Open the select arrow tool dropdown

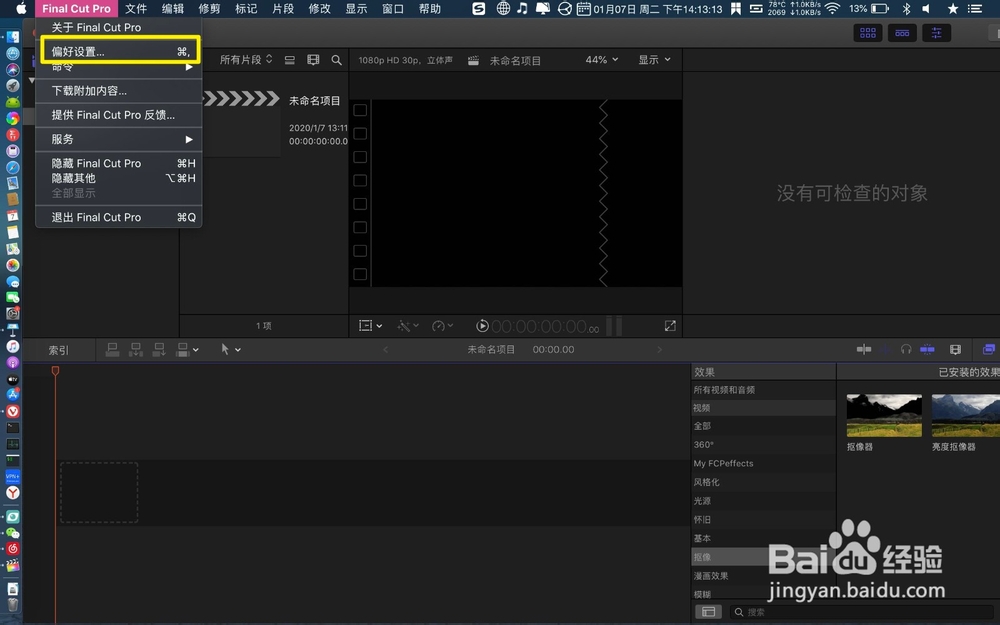[x=230, y=349]
